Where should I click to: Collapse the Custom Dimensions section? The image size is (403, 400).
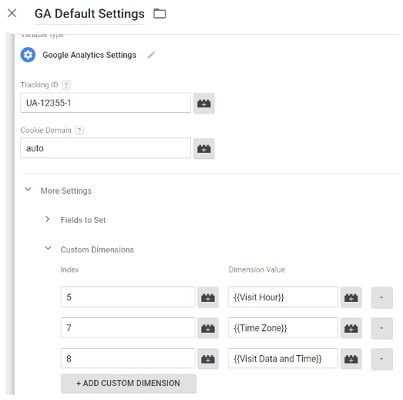point(48,248)
